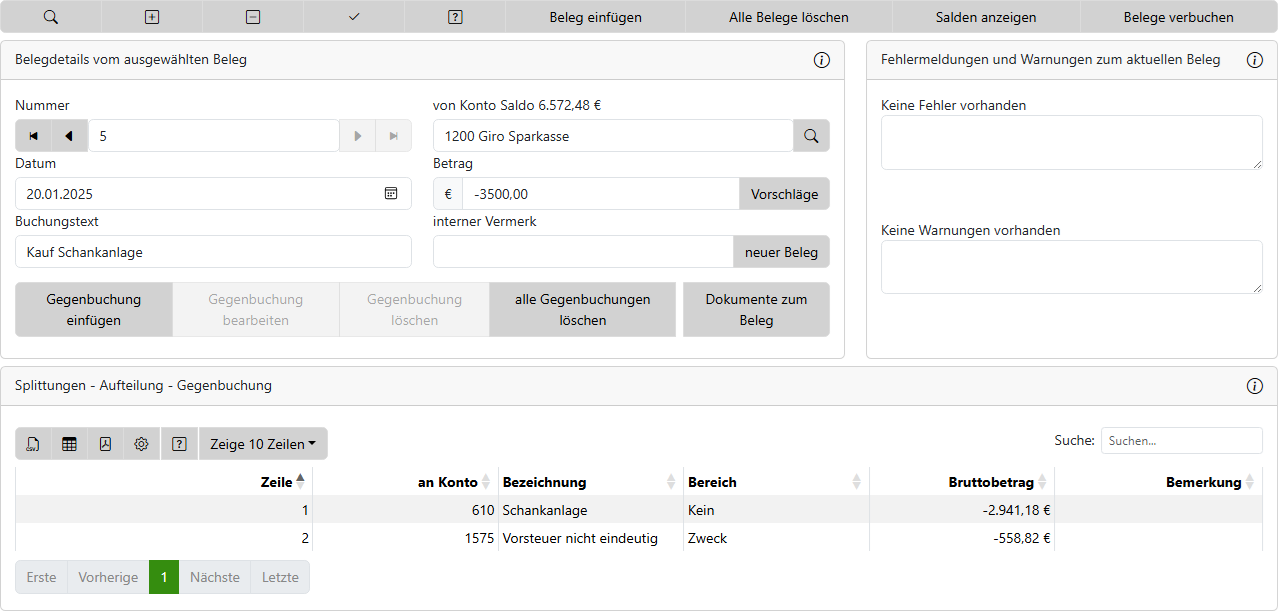Go to the previous Beleg number
The image size is (1278, 611).
(x=69, y=136)
